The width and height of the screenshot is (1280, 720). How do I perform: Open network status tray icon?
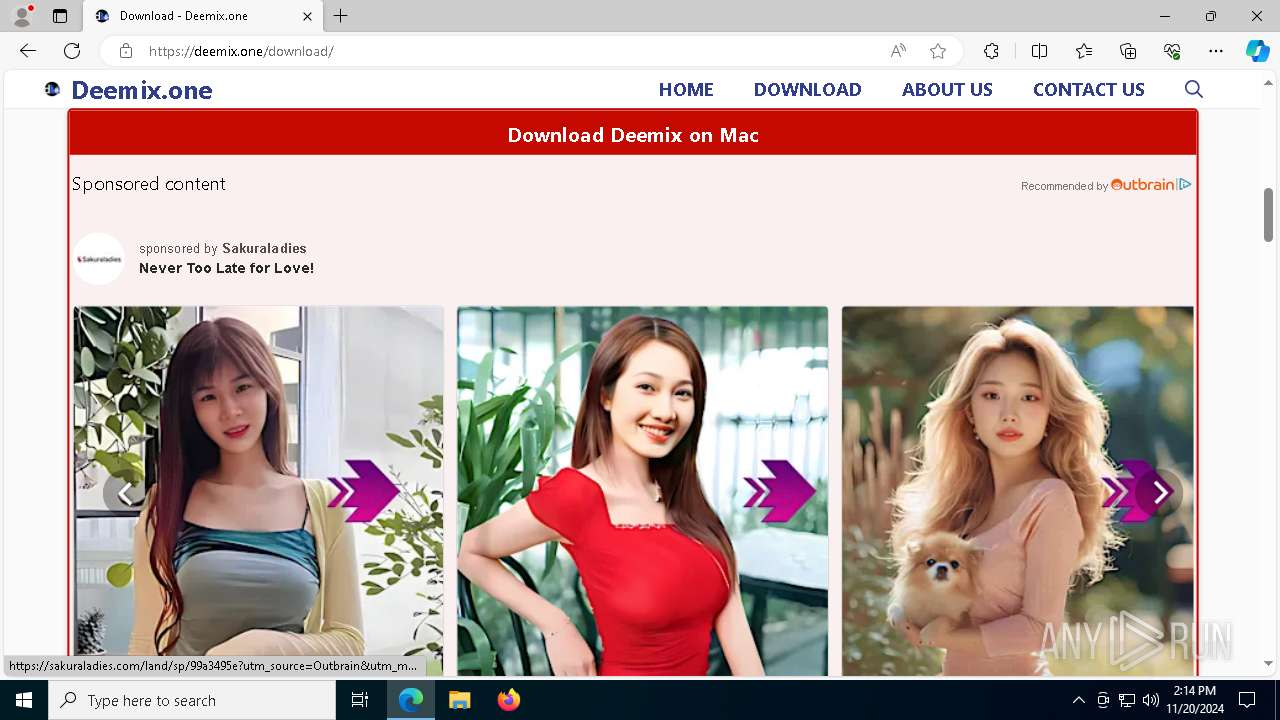[x=1126, y=700]
